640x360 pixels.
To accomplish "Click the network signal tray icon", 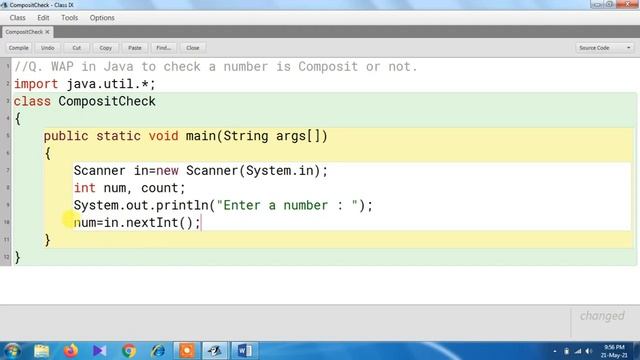I will [578, 351].
